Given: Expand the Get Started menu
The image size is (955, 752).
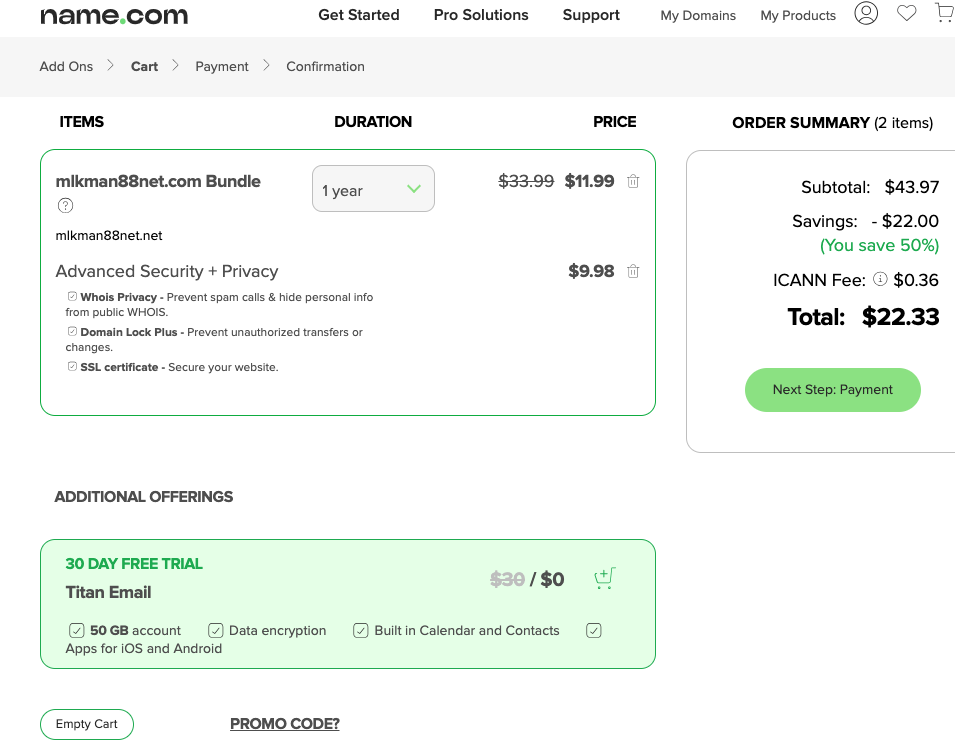Looking at the screenshot, I should (359, 15).
